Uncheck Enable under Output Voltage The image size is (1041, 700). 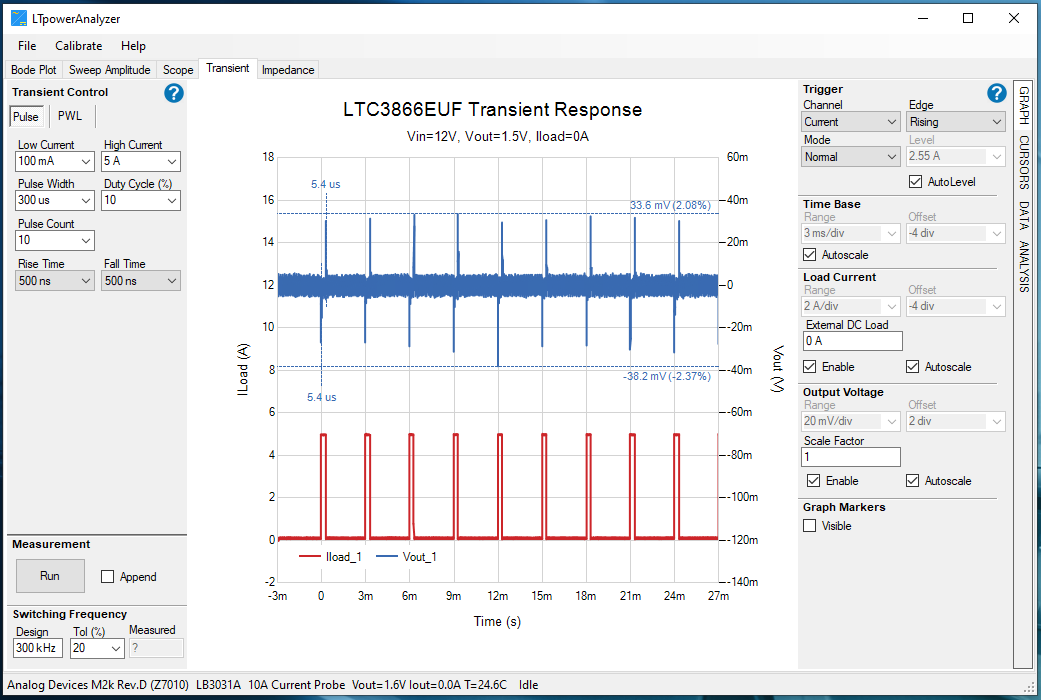point(815,480)
